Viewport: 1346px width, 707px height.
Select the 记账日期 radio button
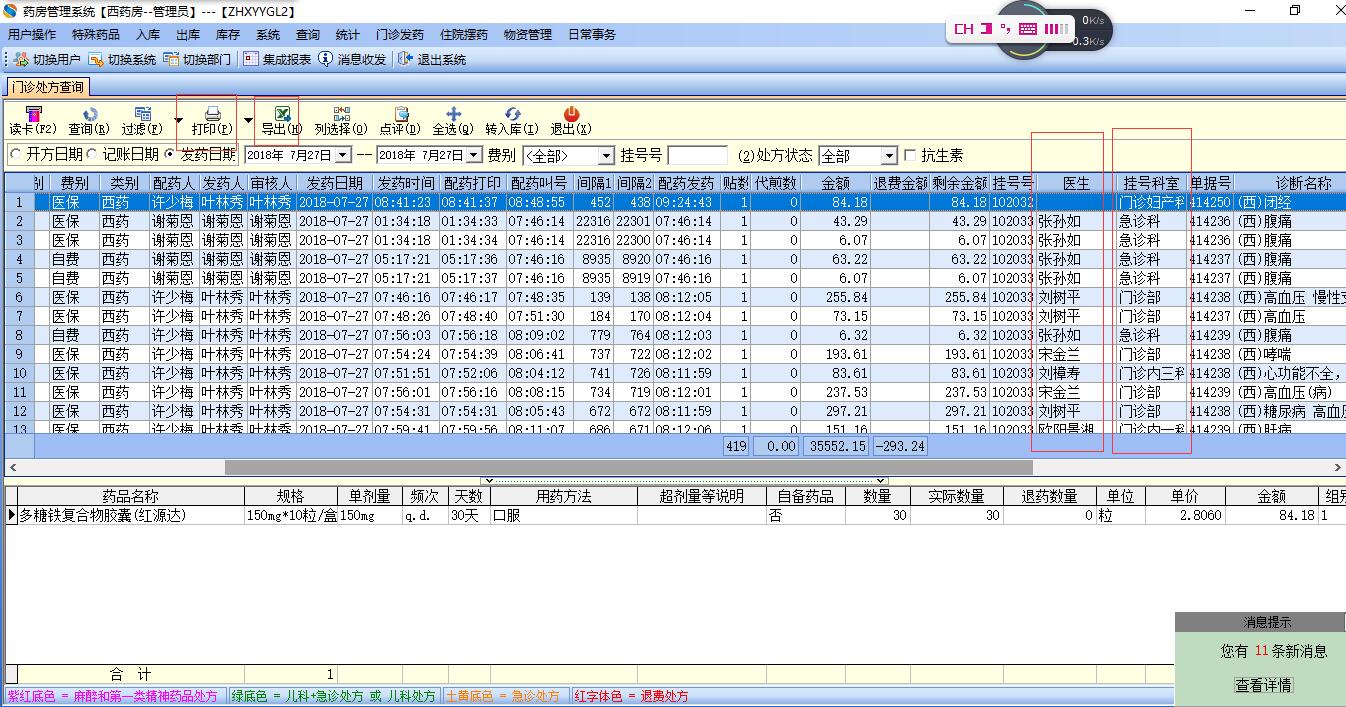pyautogui.click(x=92, y=155)
